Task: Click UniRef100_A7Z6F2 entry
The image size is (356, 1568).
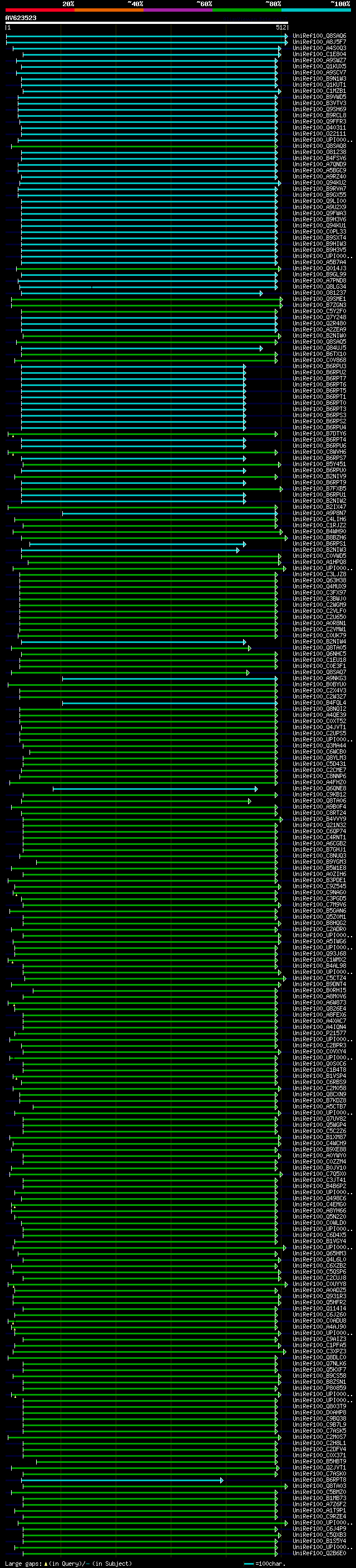Action: 319,1504
